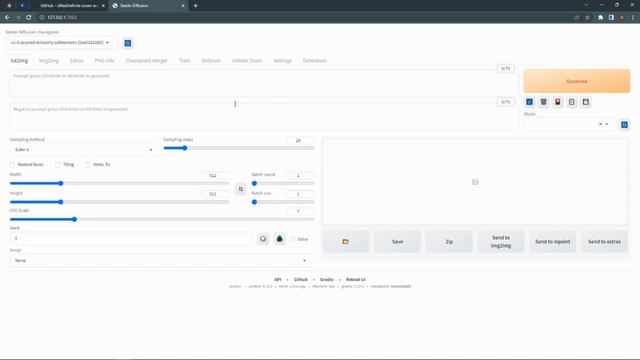The width and height of the screenshot is (640, 360).
Task: Expand the Styles dropdown arrow
Action: [x=607, y=124]
